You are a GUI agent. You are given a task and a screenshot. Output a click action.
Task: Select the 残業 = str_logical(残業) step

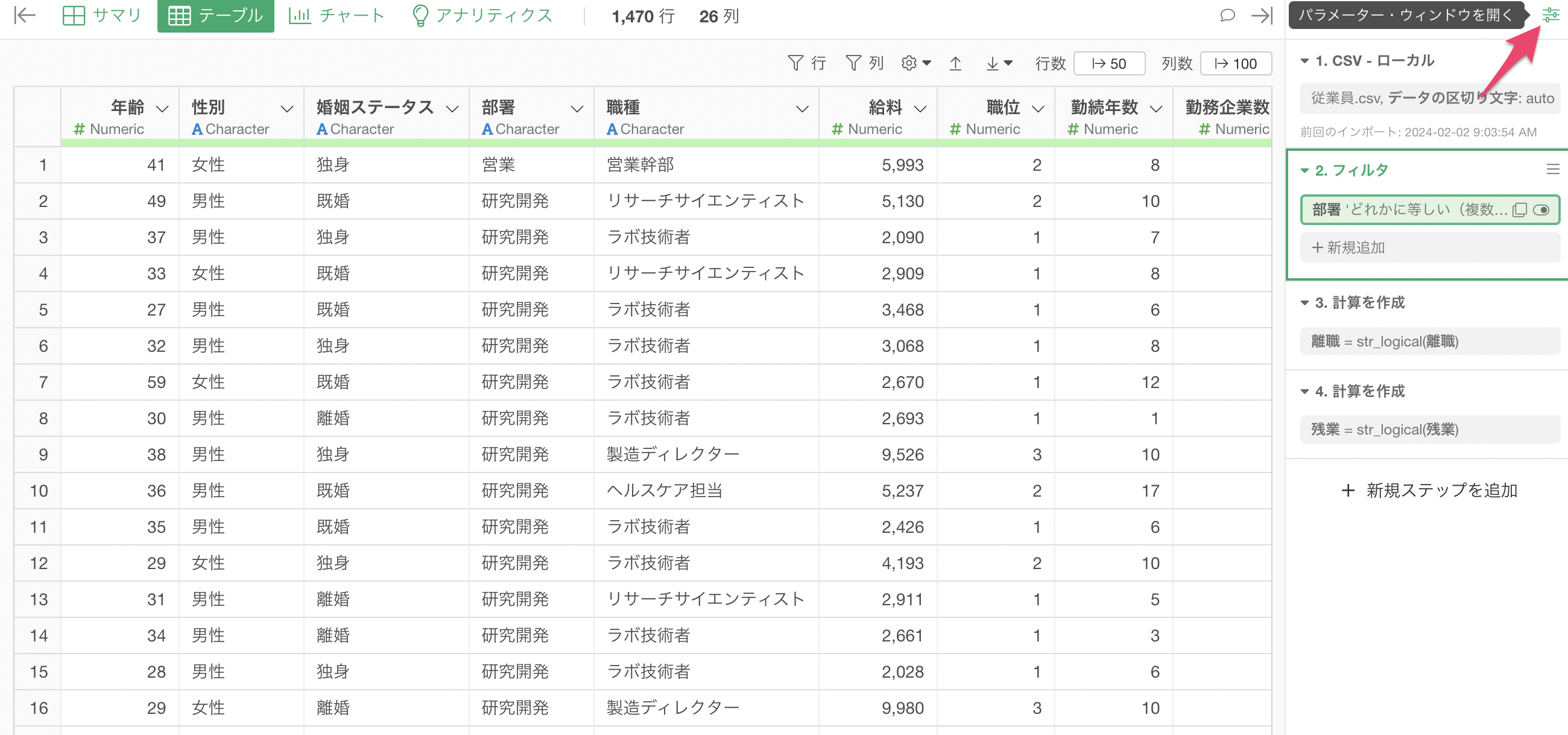pos(1429,429)
